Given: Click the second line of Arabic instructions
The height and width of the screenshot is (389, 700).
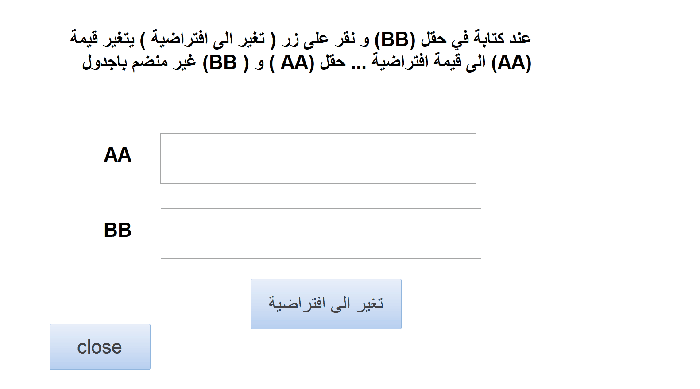Looking at the screenshot, I should point(306,63).
